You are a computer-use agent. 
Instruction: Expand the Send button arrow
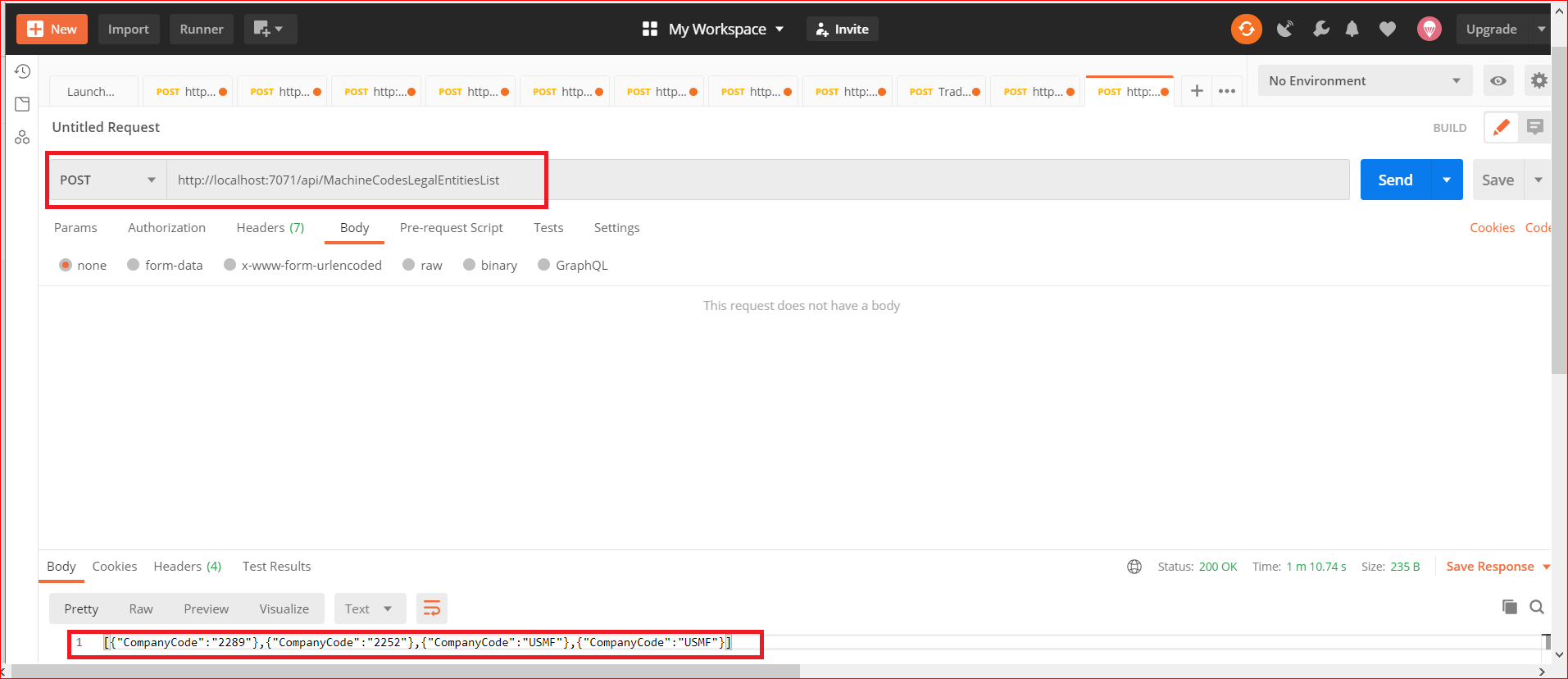pos(1447,180)
